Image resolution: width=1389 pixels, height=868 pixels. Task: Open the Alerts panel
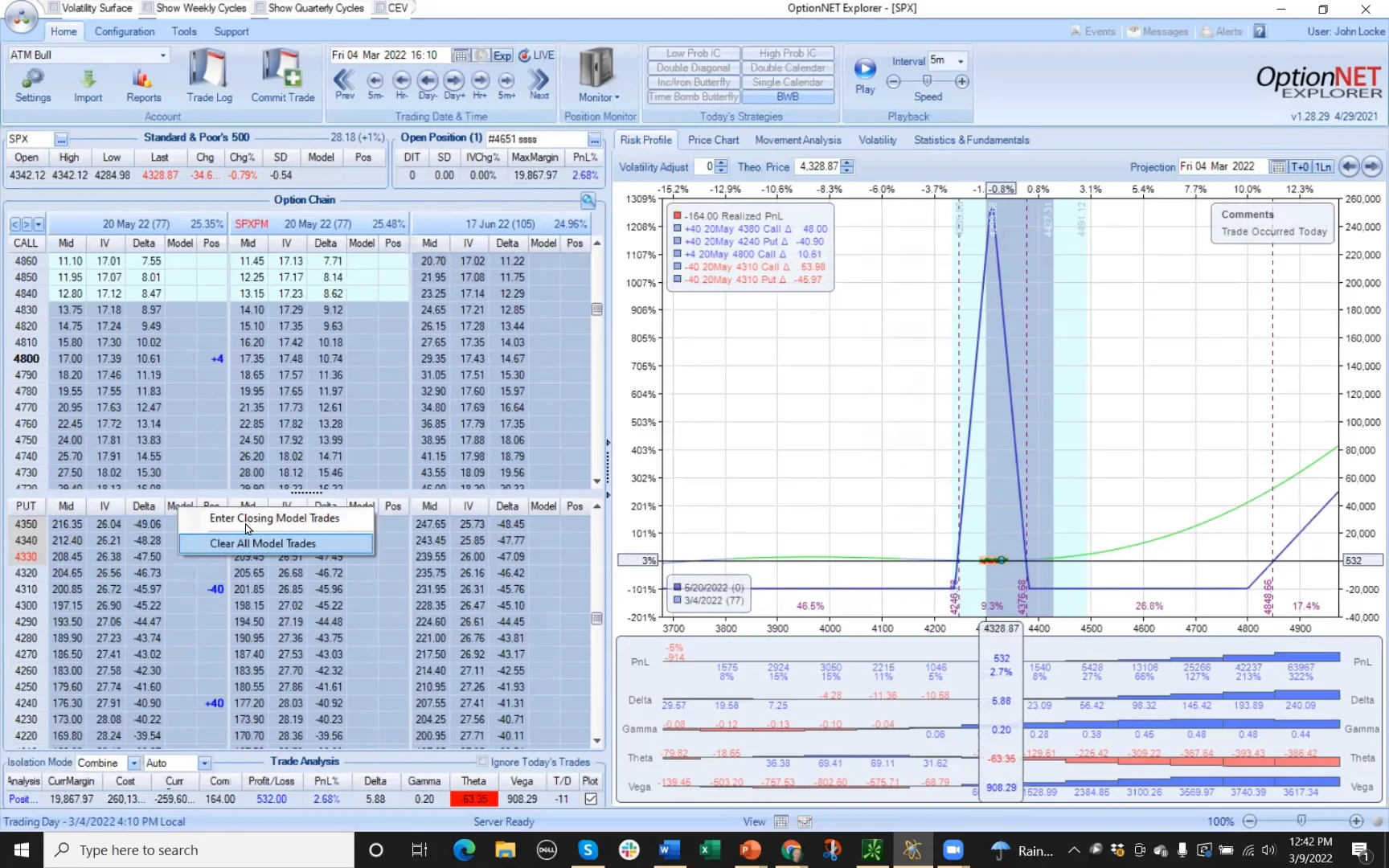click(1222, 31)
